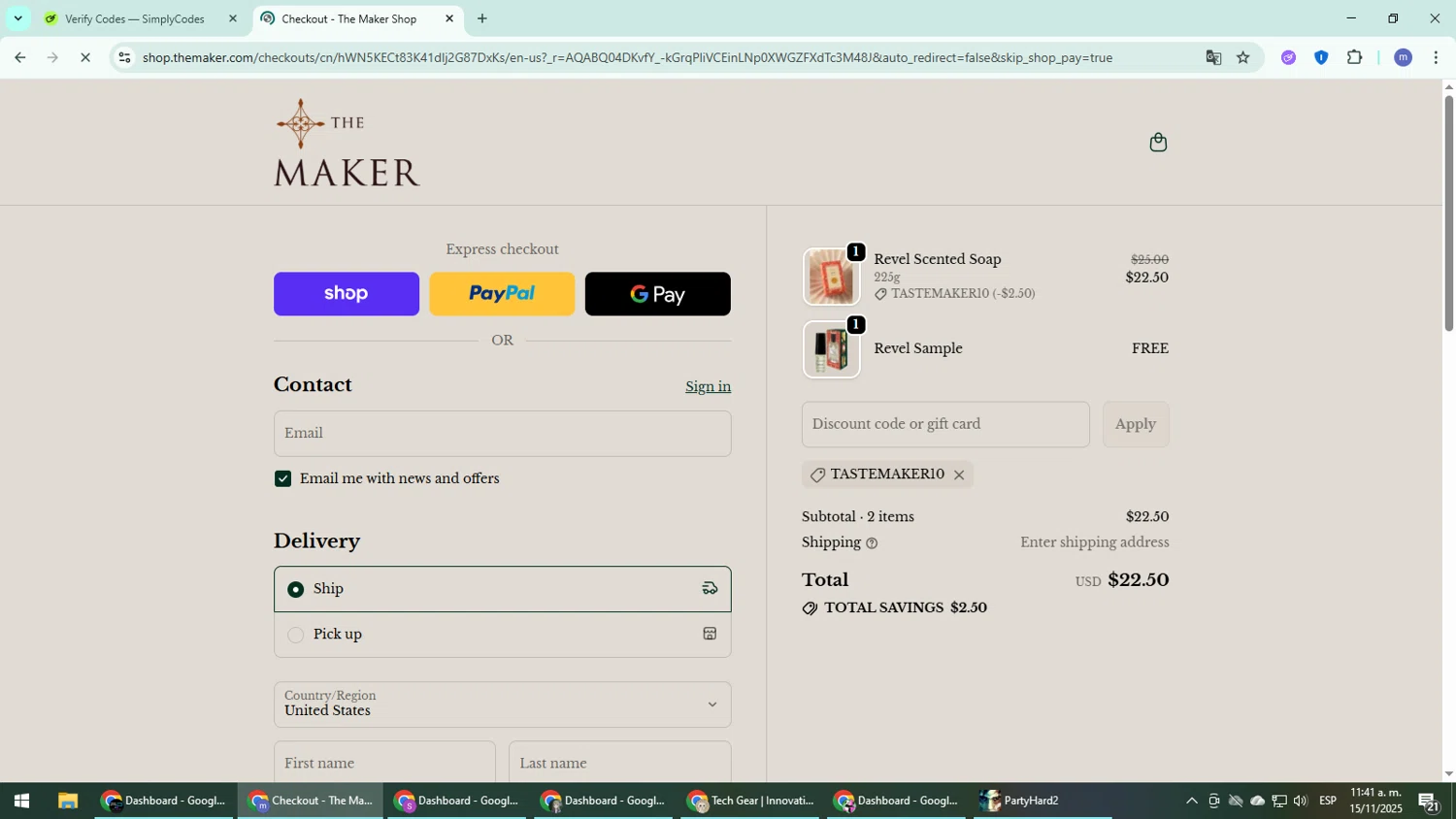Close the Verify Codes SimplyCodes tab
Image resolution: width=1456 pixels, height=819 pixels.
(232, 18)
